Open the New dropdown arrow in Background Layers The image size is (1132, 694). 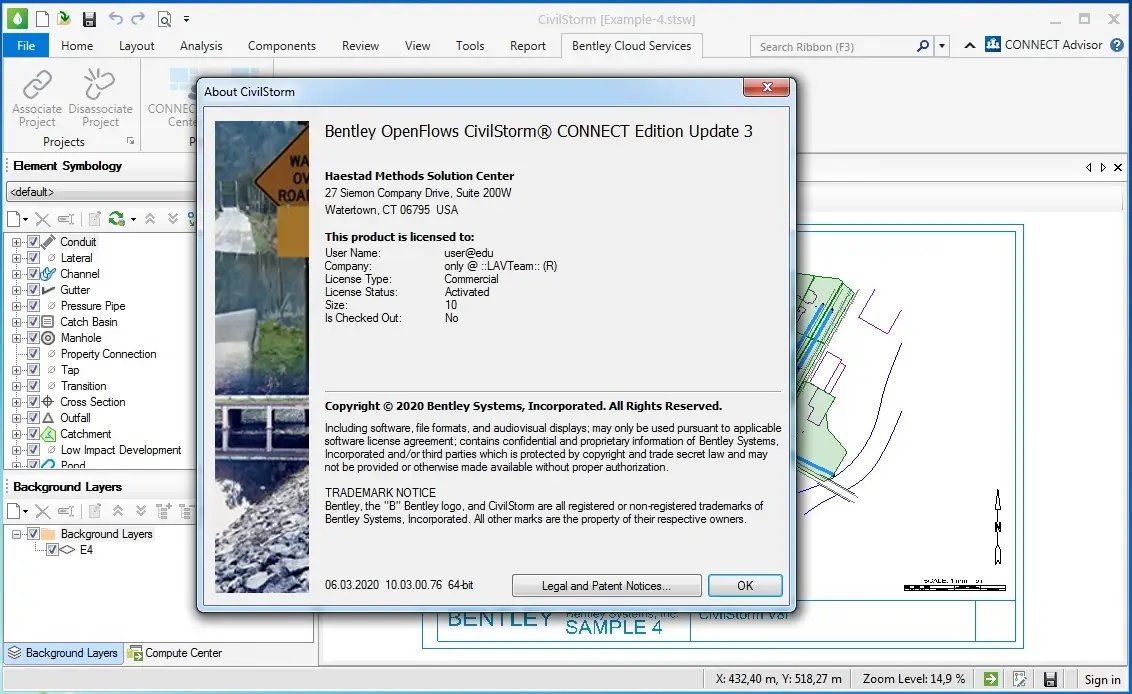pos(25,512)
